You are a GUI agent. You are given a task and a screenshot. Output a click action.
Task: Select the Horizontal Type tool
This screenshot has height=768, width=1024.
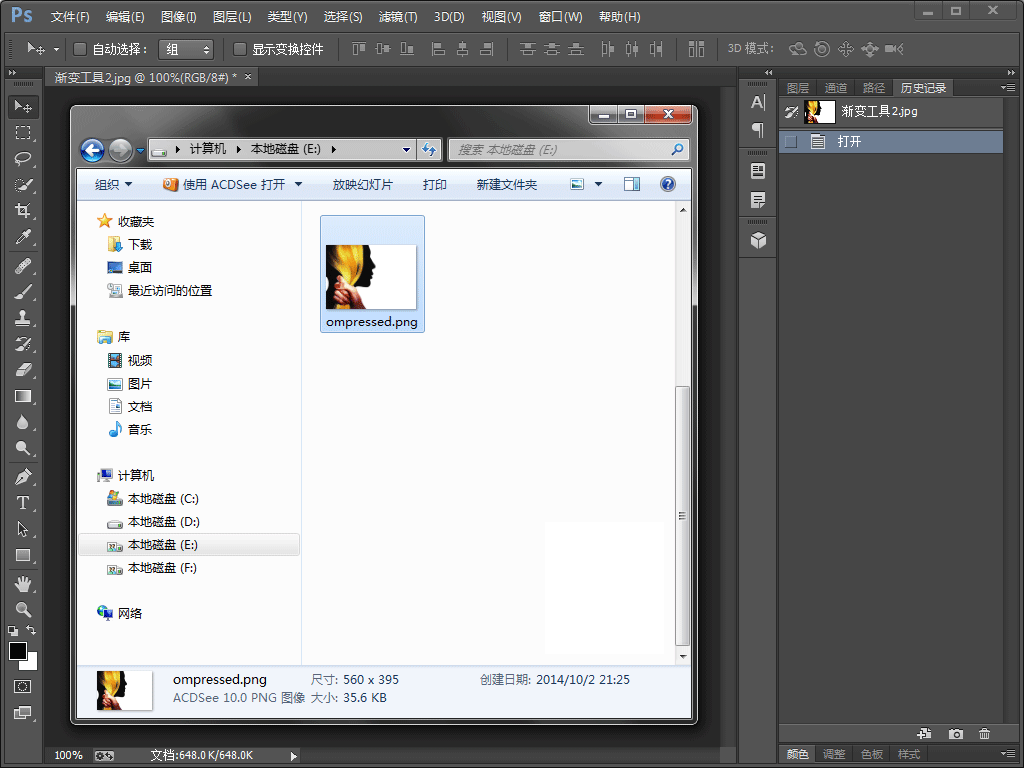click(23, 503)
